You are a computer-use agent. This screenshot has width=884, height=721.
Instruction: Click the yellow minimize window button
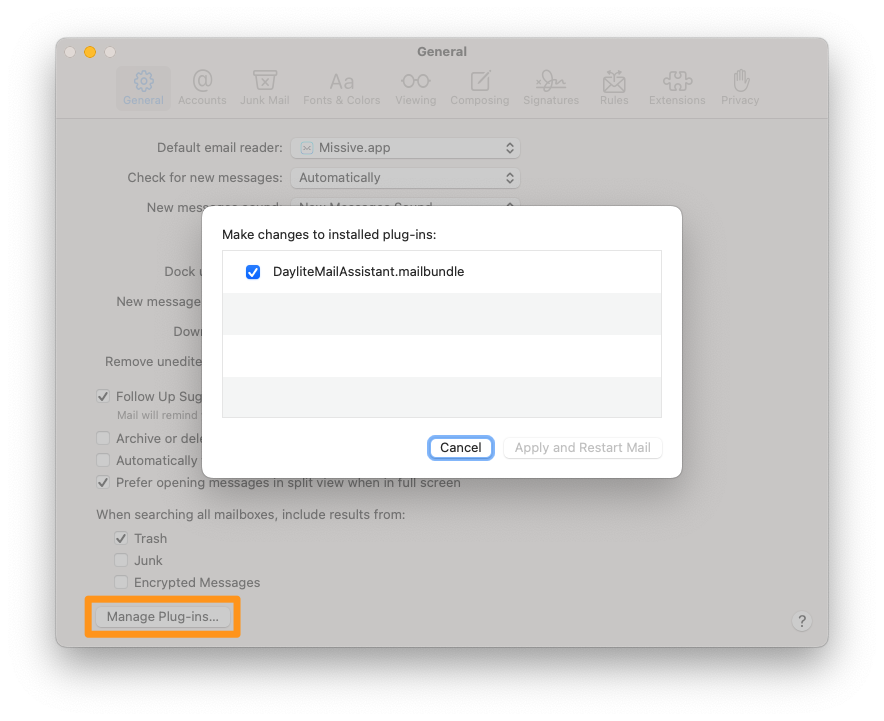click(x=90, y=52)
